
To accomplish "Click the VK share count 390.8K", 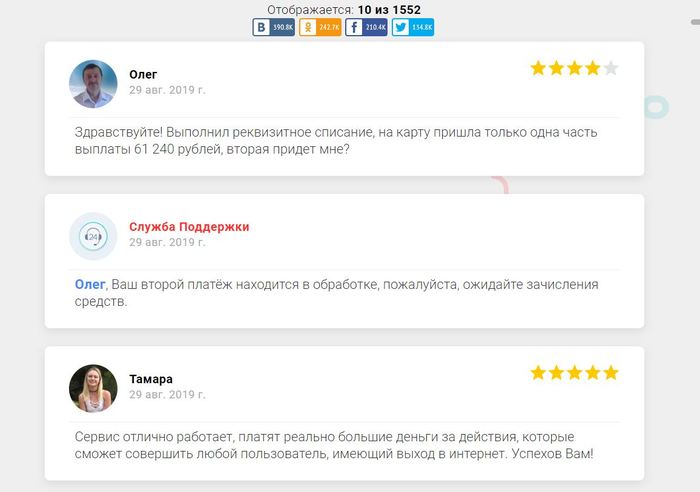I will click(283, 27).
